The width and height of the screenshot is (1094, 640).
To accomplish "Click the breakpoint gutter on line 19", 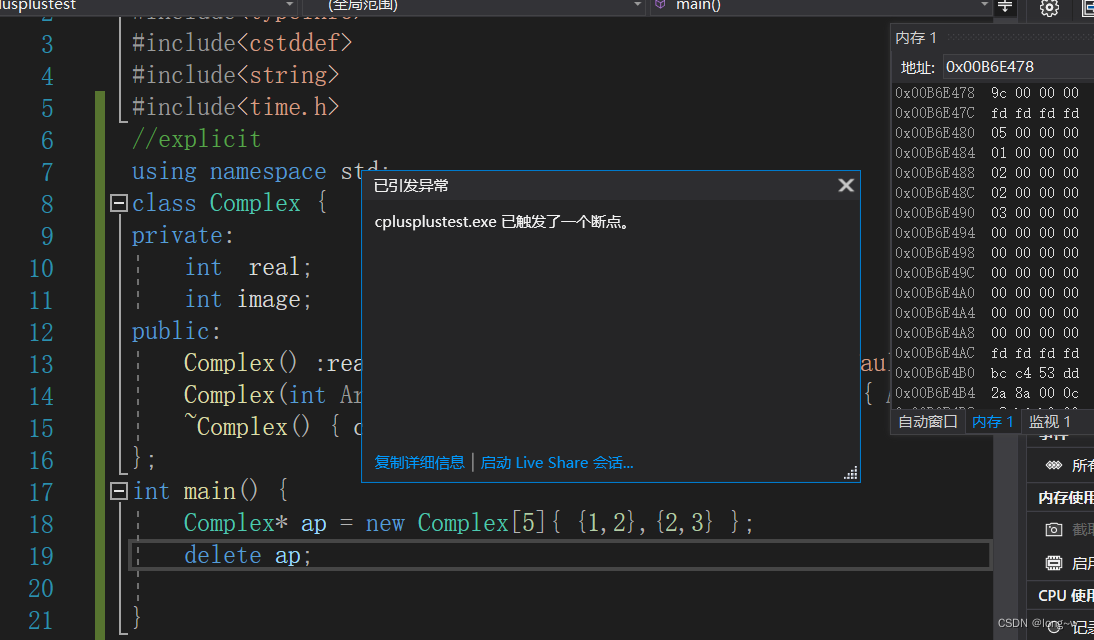I will click(14, 555).
